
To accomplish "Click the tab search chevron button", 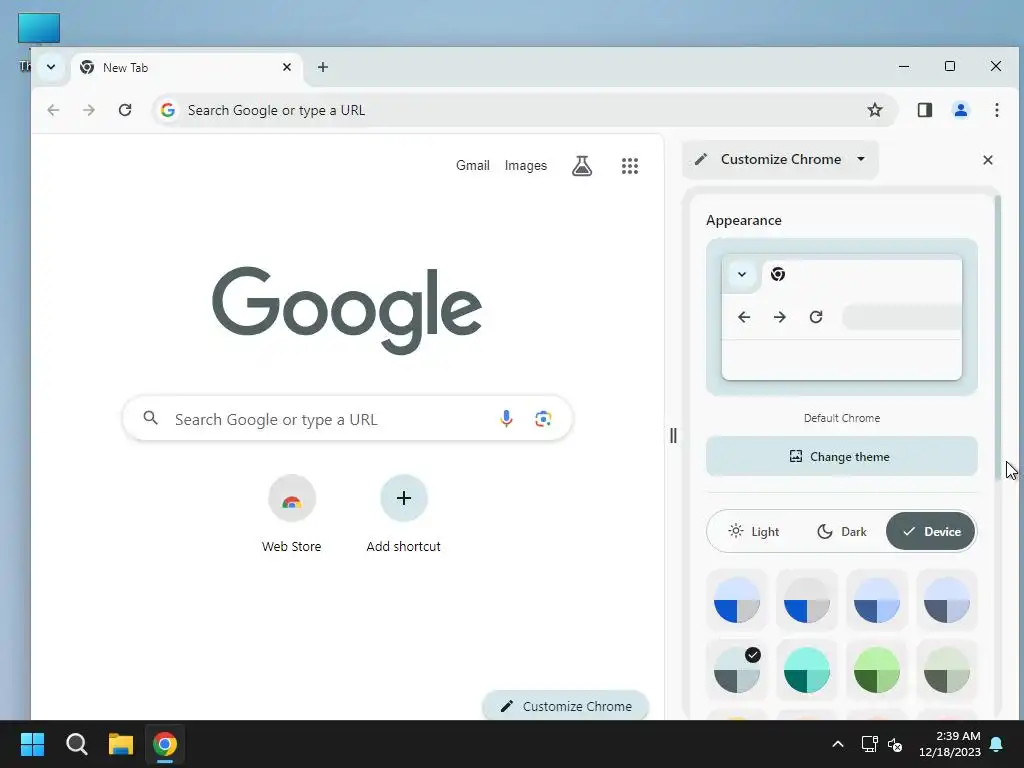I will tap(51, 67).
